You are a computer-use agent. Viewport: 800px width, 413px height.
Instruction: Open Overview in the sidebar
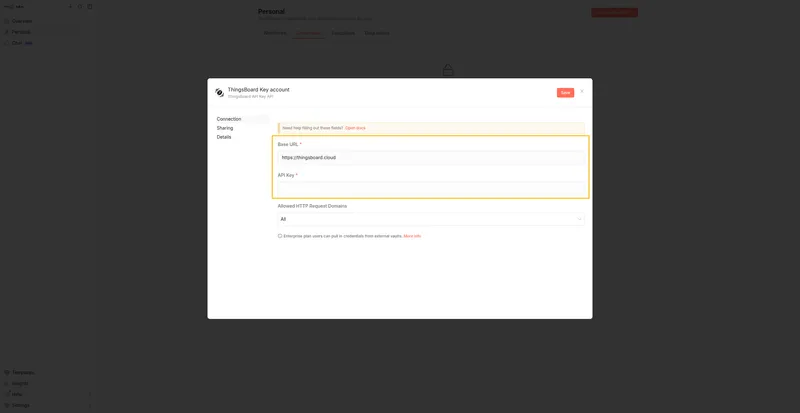(22, 21)
